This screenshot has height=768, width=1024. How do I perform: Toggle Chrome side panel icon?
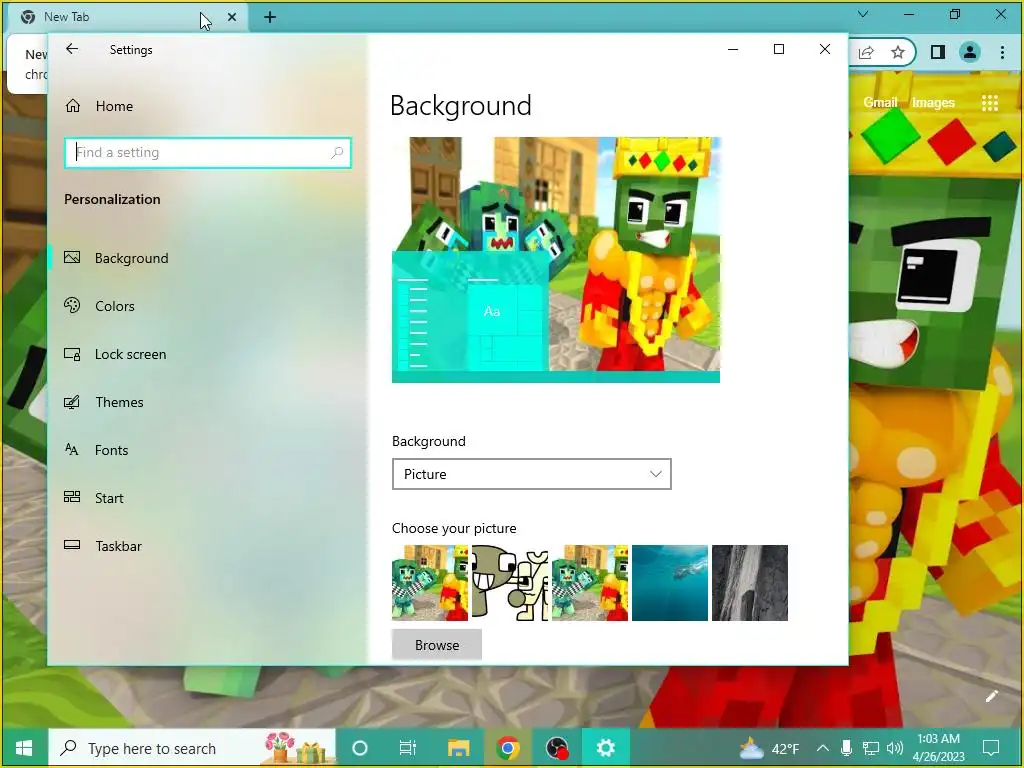tap(938, 52)
